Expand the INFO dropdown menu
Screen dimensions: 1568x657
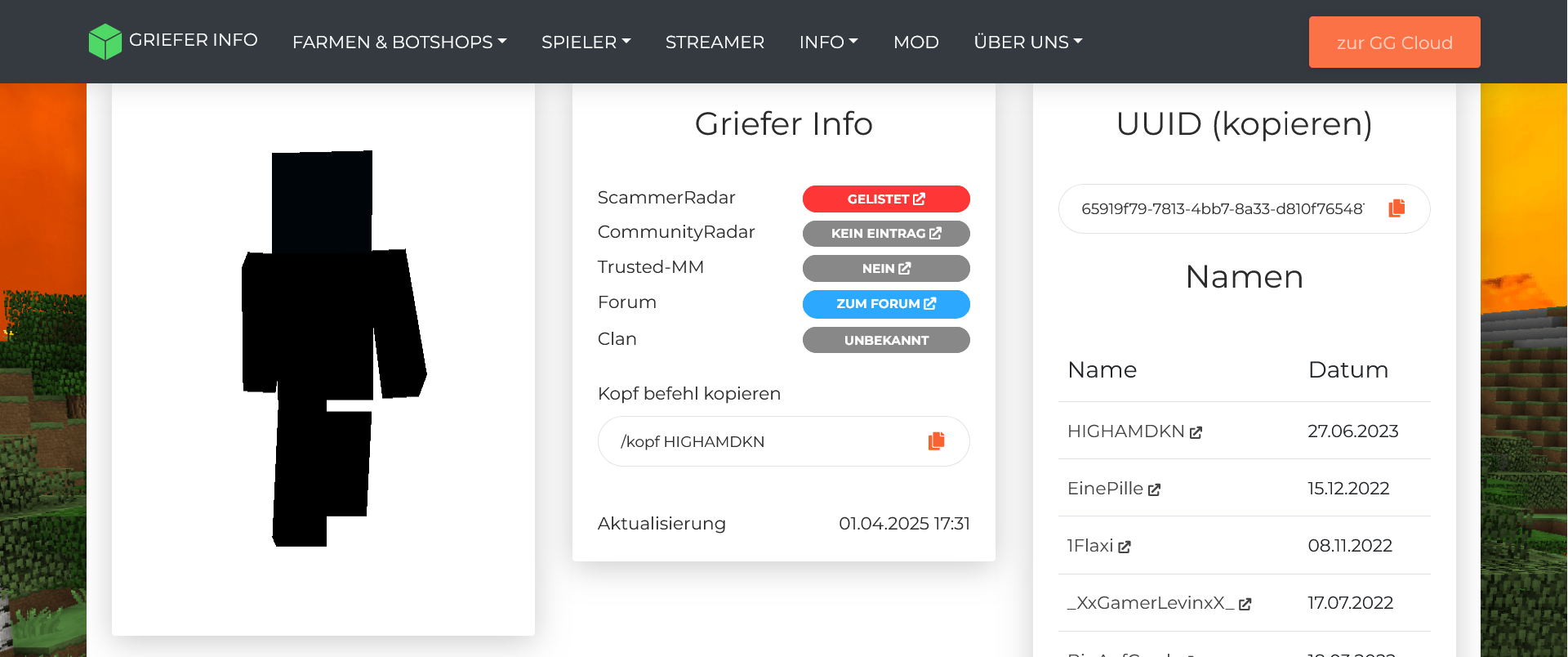coord(828,42)
